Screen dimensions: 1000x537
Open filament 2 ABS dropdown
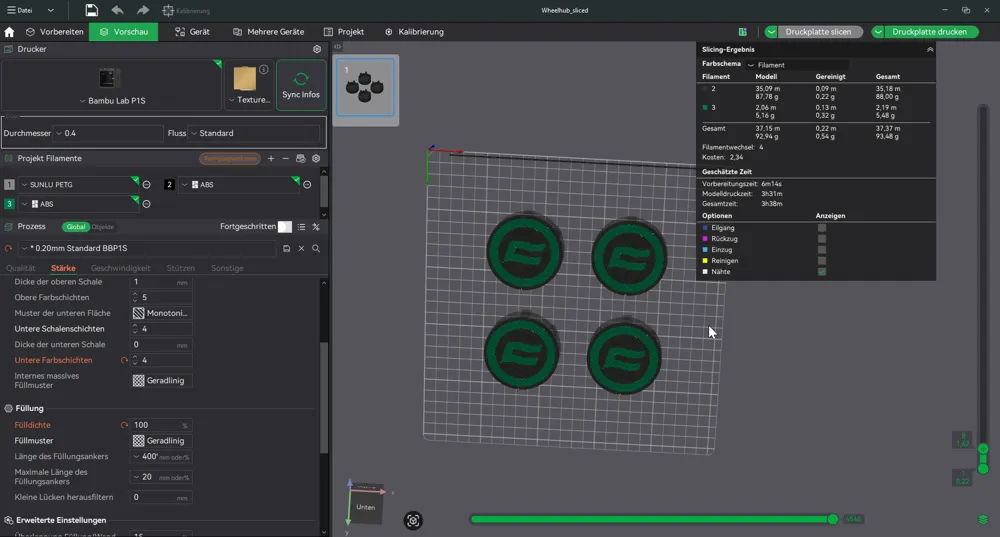point(239,184)
